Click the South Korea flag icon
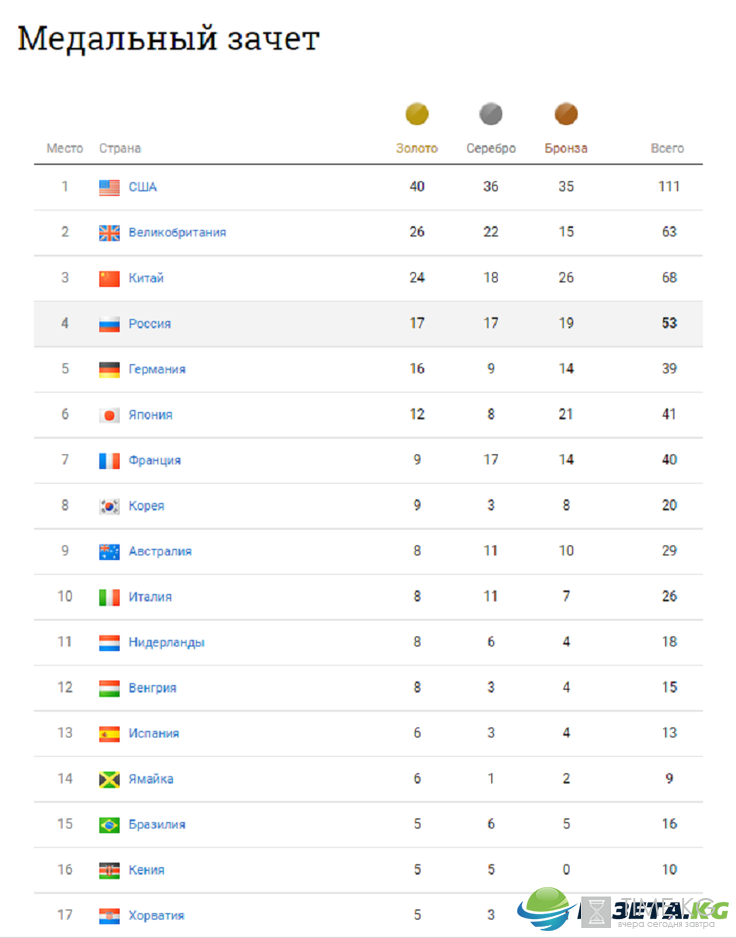Screen dimensions: 736x938 (x=109, y=506)
